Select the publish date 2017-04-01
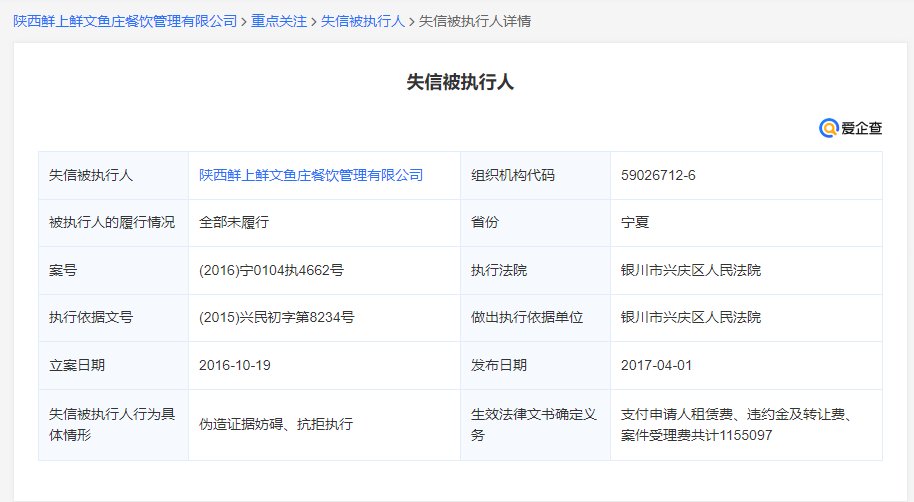This screenshot has width=914, height=502. tap(656, 365)
